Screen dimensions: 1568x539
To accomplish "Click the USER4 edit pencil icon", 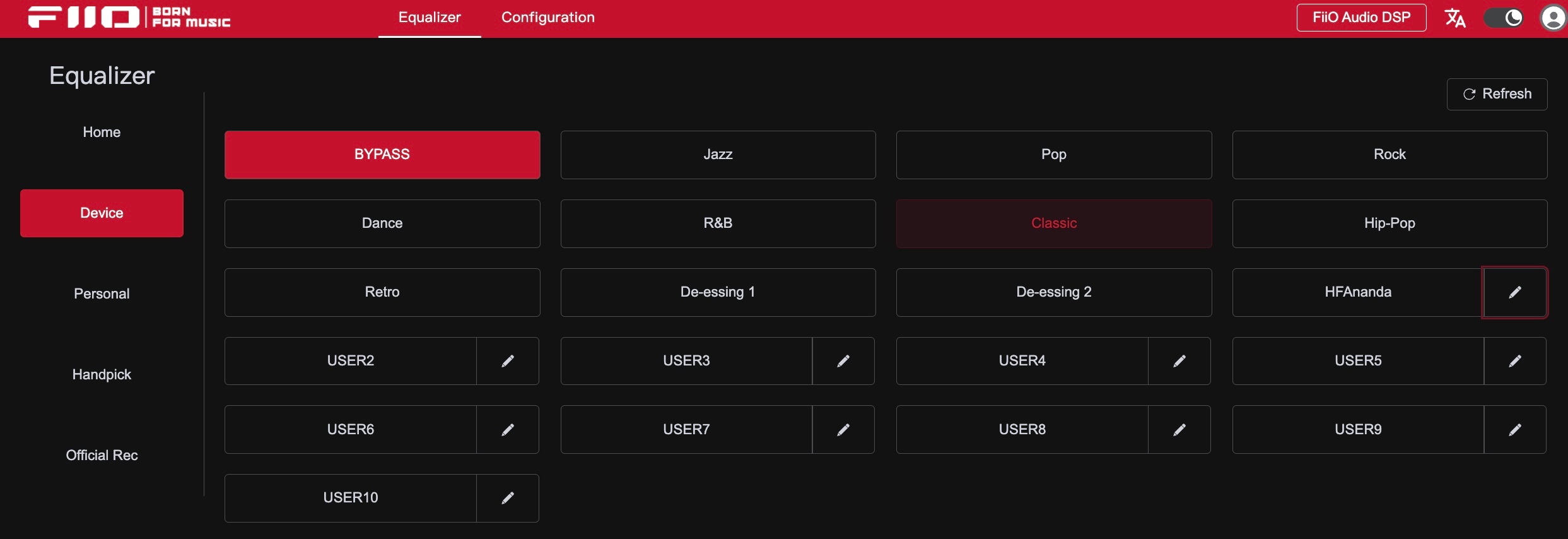I will (x=1179, y=361).
